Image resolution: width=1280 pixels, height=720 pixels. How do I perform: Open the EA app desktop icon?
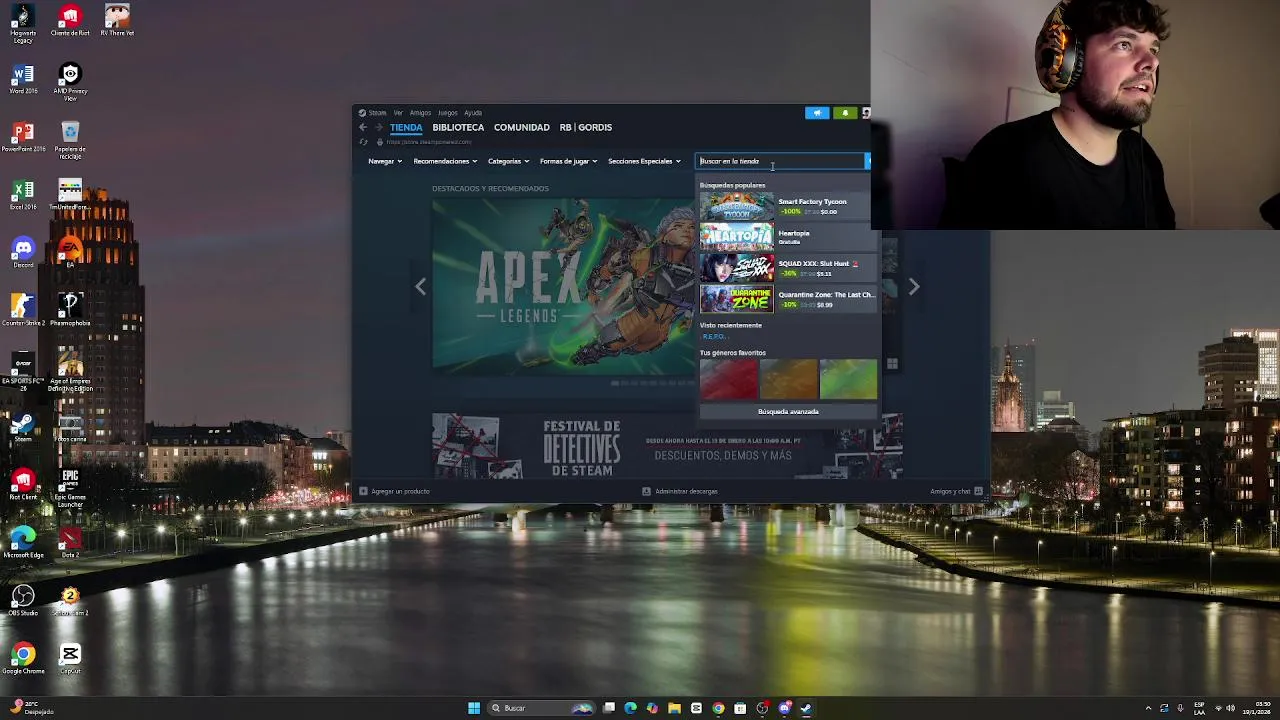click(x=70, y=253)
